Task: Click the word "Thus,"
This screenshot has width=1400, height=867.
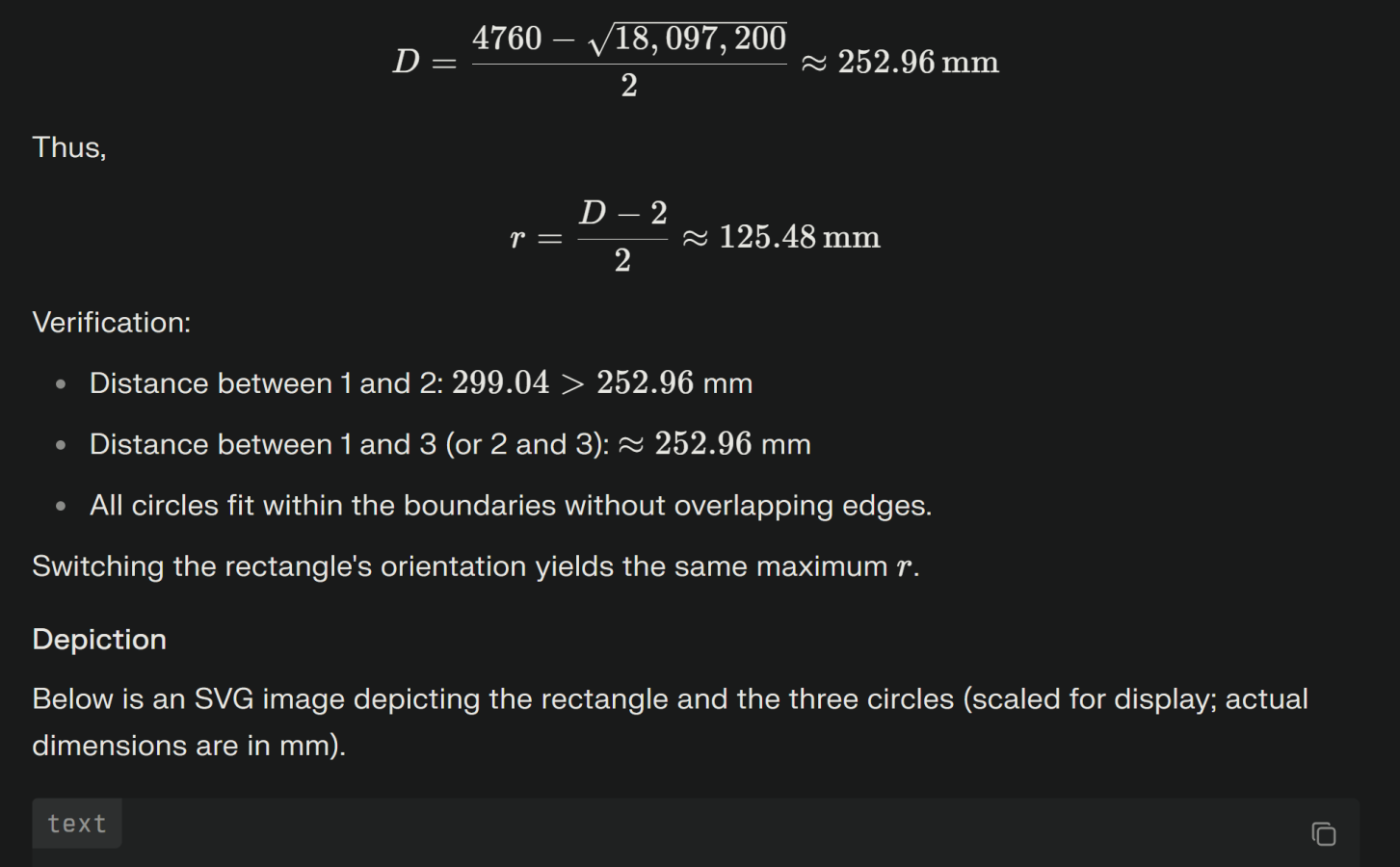Action: (x=69, y=147)
